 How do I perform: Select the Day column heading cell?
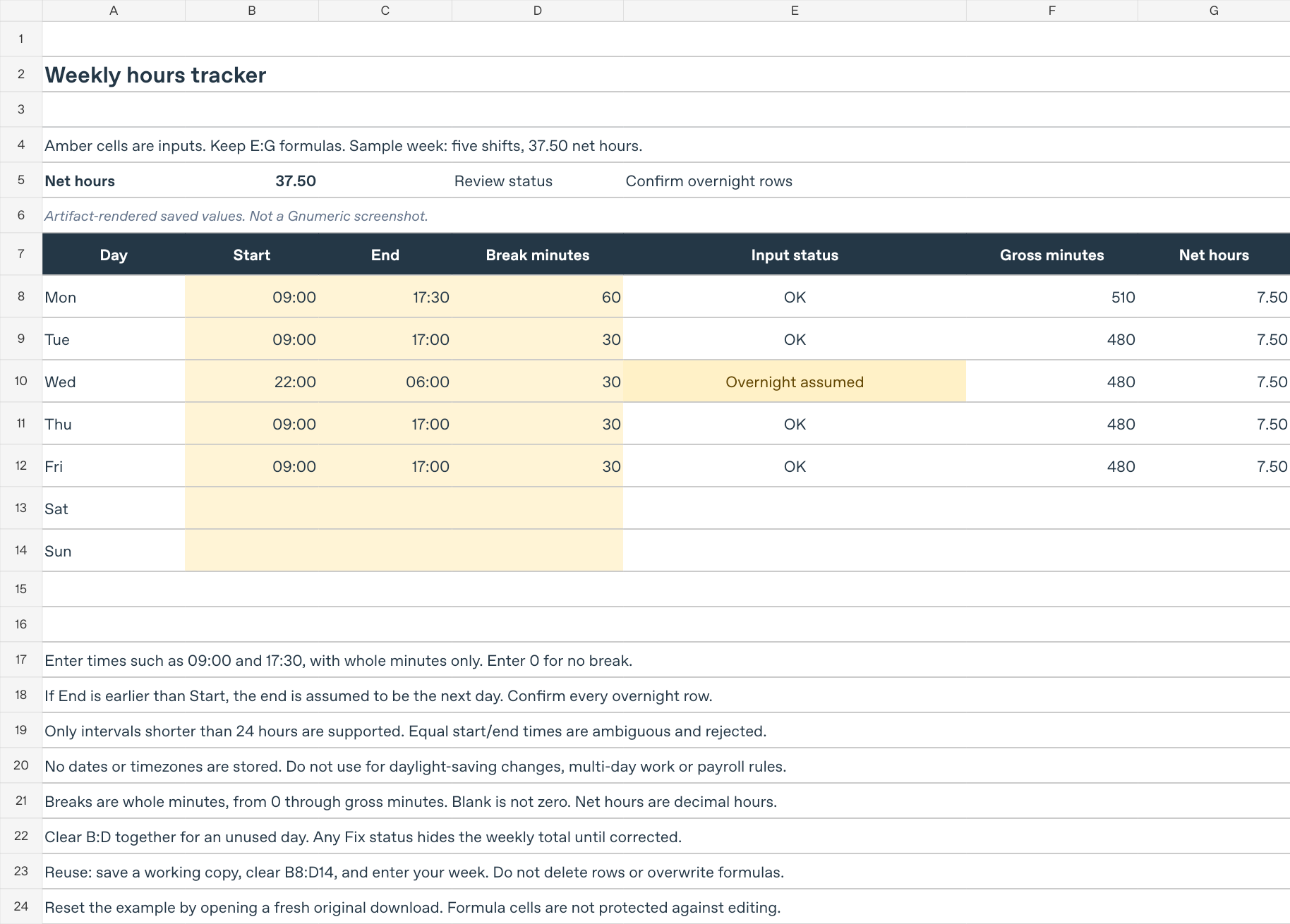(x=114, y=255)
